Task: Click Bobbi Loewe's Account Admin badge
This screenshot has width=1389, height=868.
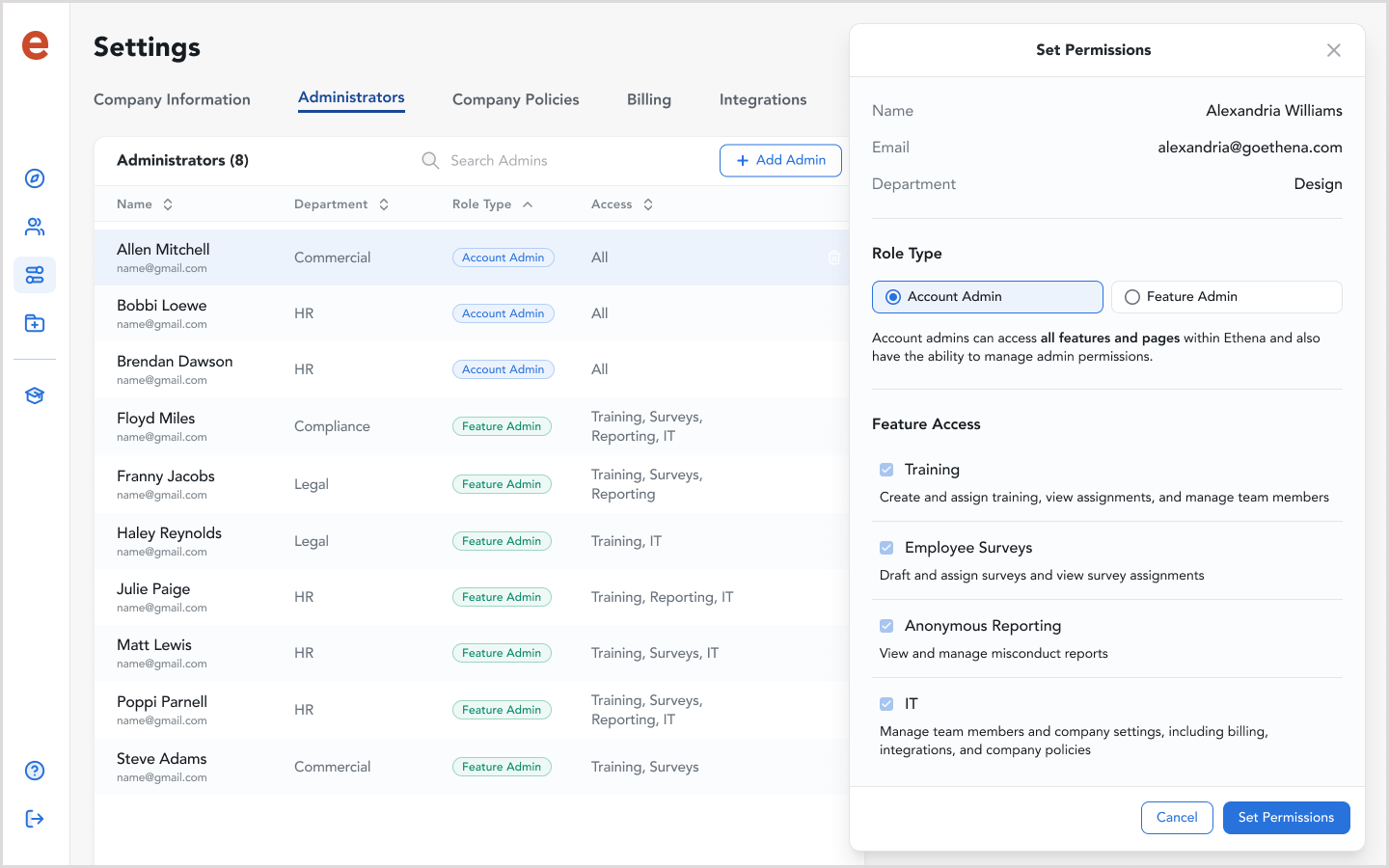Action: (x=504, y=313)
